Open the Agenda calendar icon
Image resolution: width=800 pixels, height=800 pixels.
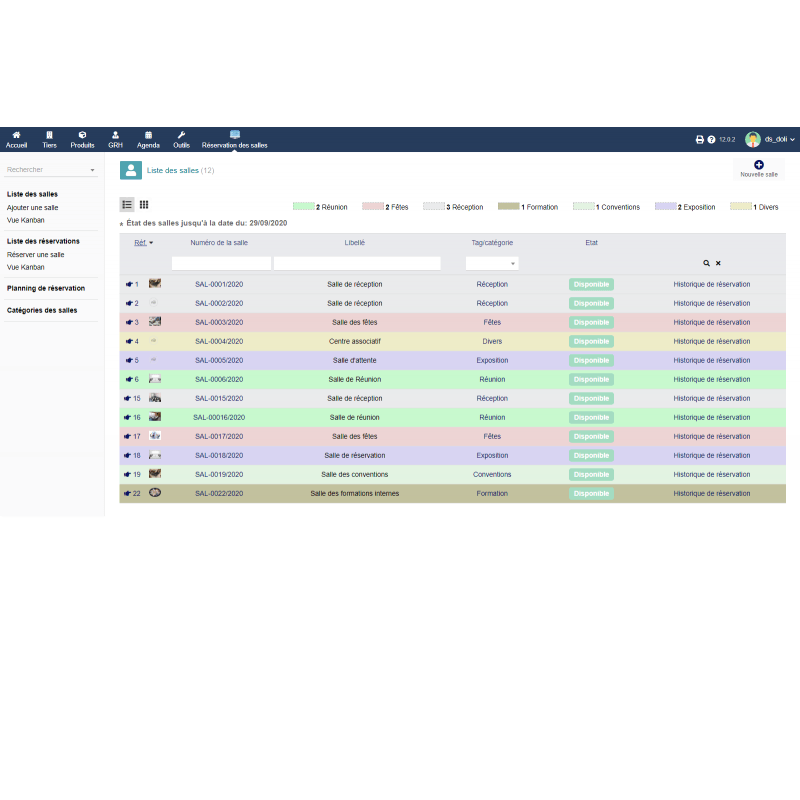click(148, 135)
